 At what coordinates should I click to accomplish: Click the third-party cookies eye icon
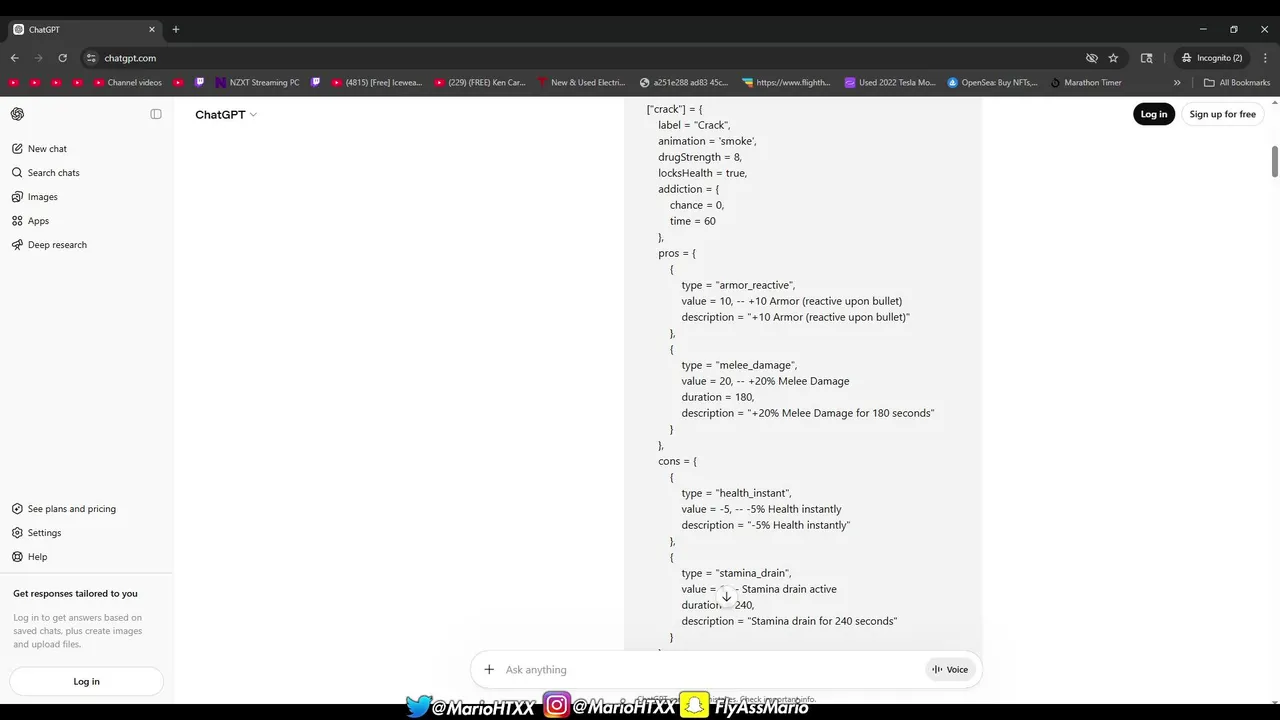pyautogui.click(x=1092, y=58)
